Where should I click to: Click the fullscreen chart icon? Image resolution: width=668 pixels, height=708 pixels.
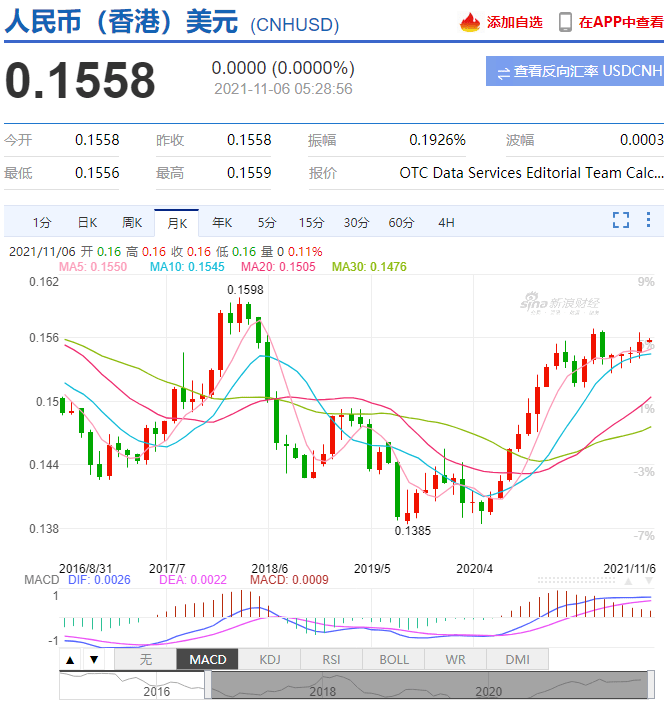click(620, 221)
